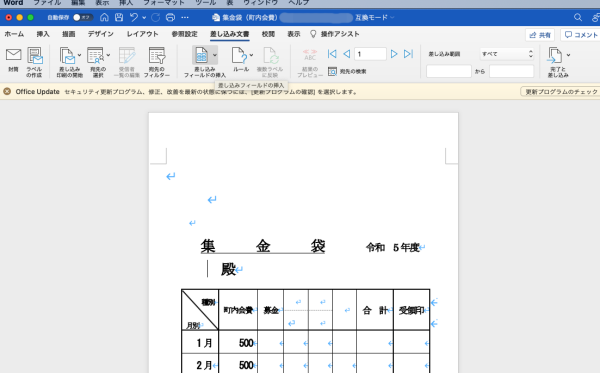Switch to the View (表示) ribbon tab

(294, 34)
